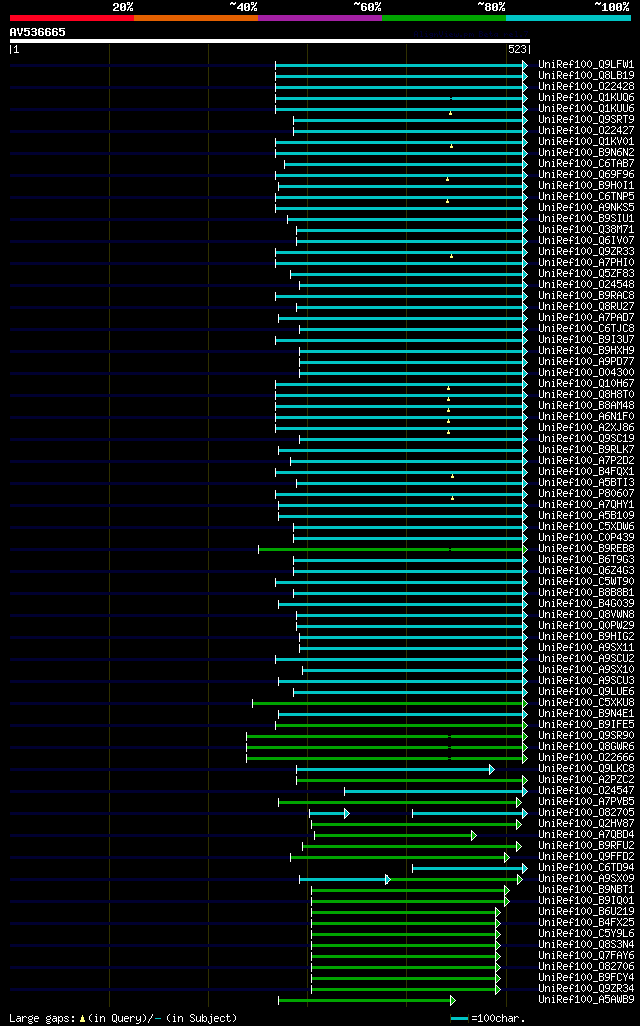Open the UniRef100_Q7FAY6 entry
This screenshot has width=640, height=1026.
click(x=586, y=955)
